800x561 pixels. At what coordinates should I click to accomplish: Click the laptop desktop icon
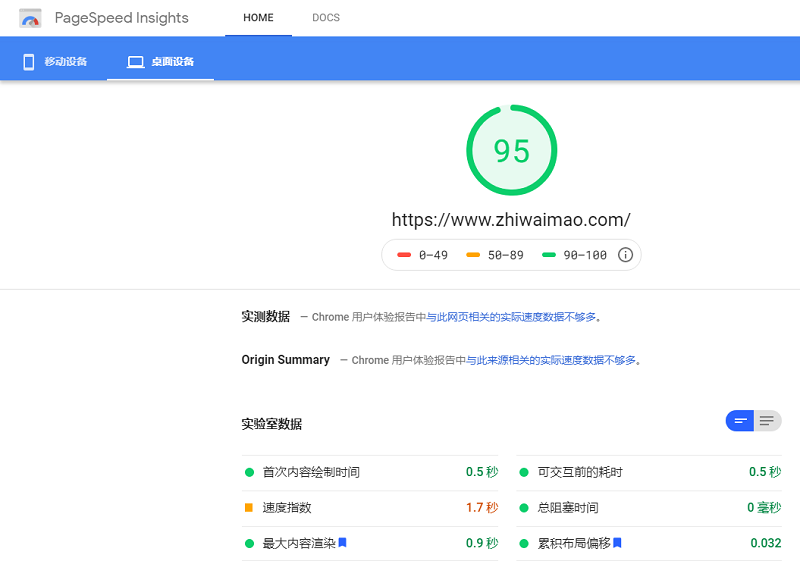click(x=136, y=62)
